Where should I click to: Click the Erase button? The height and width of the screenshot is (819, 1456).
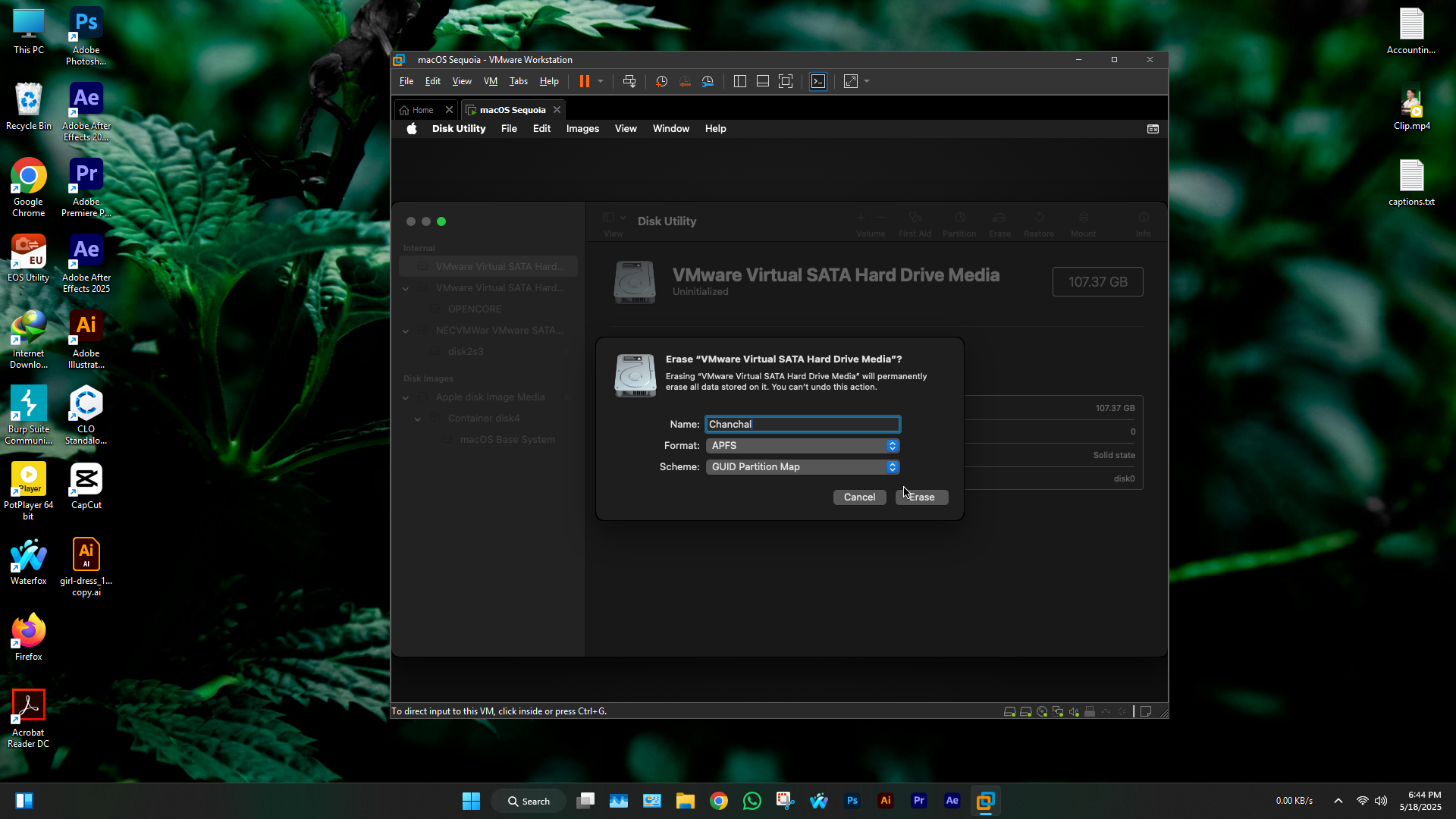click(921, 497)
